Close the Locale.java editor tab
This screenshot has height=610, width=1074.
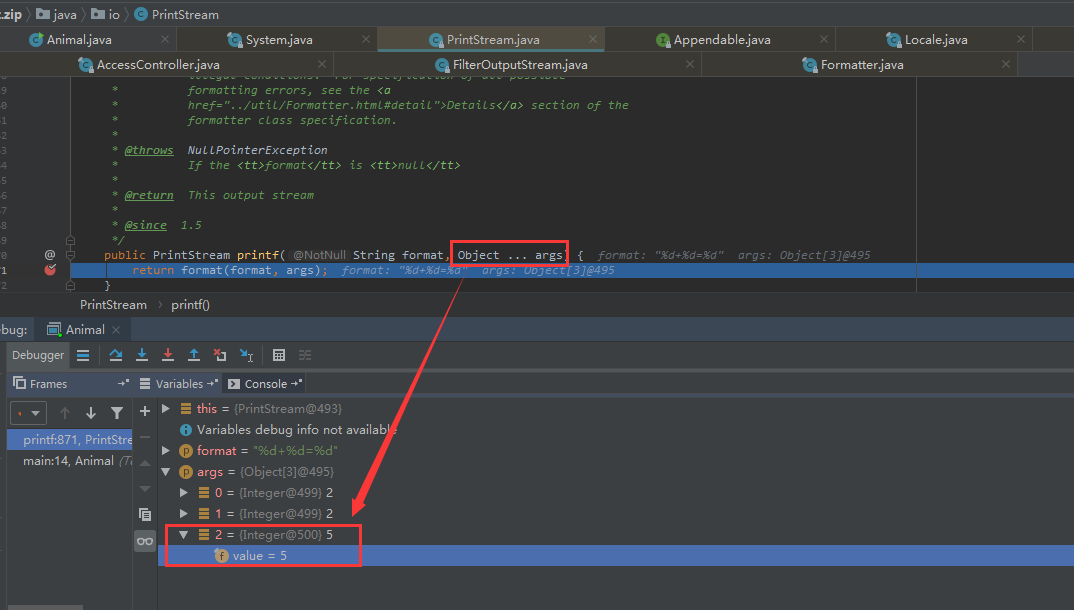pos(1021,40)
